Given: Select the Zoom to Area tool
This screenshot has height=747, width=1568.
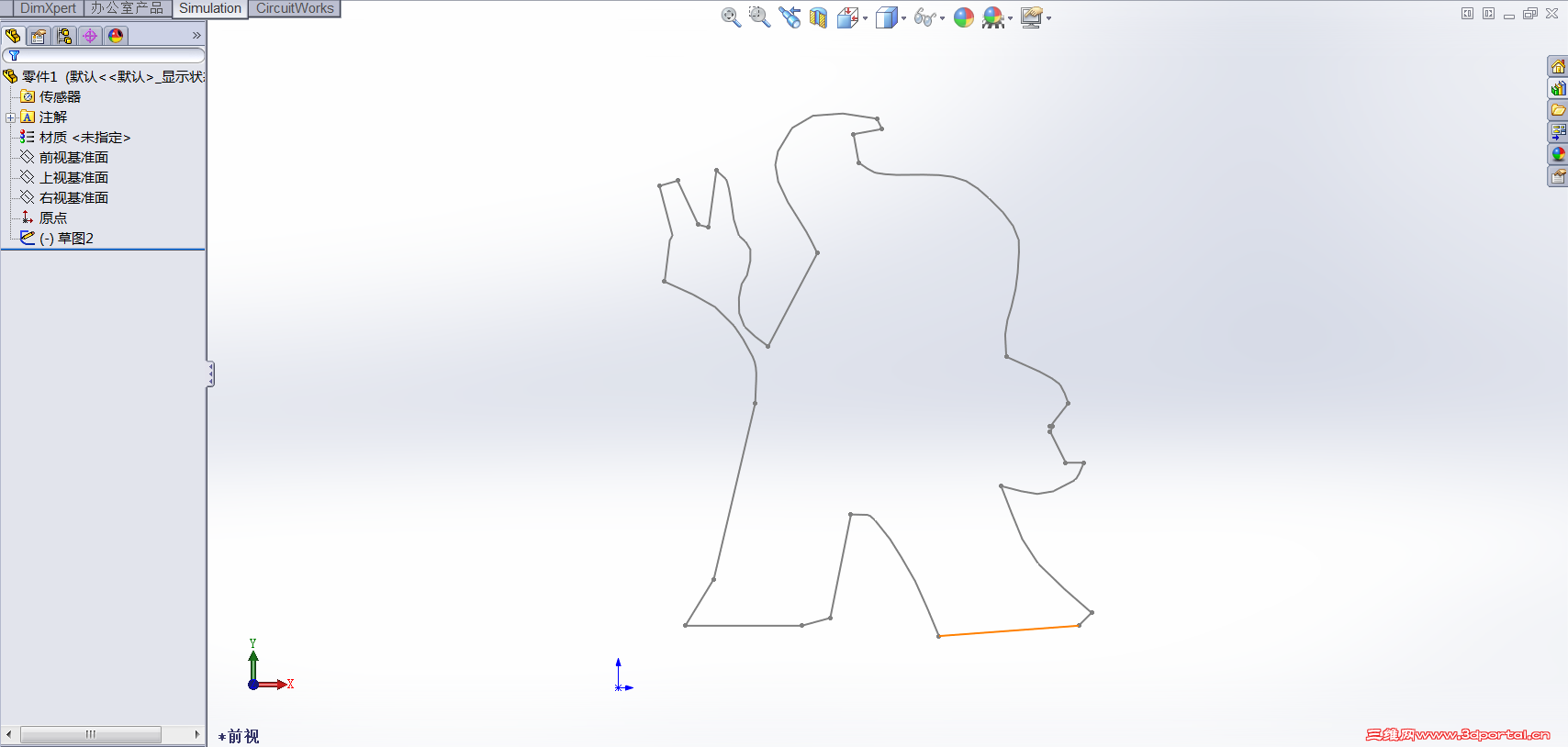Looking at the screenshot, I should click(x=759, y=17).
